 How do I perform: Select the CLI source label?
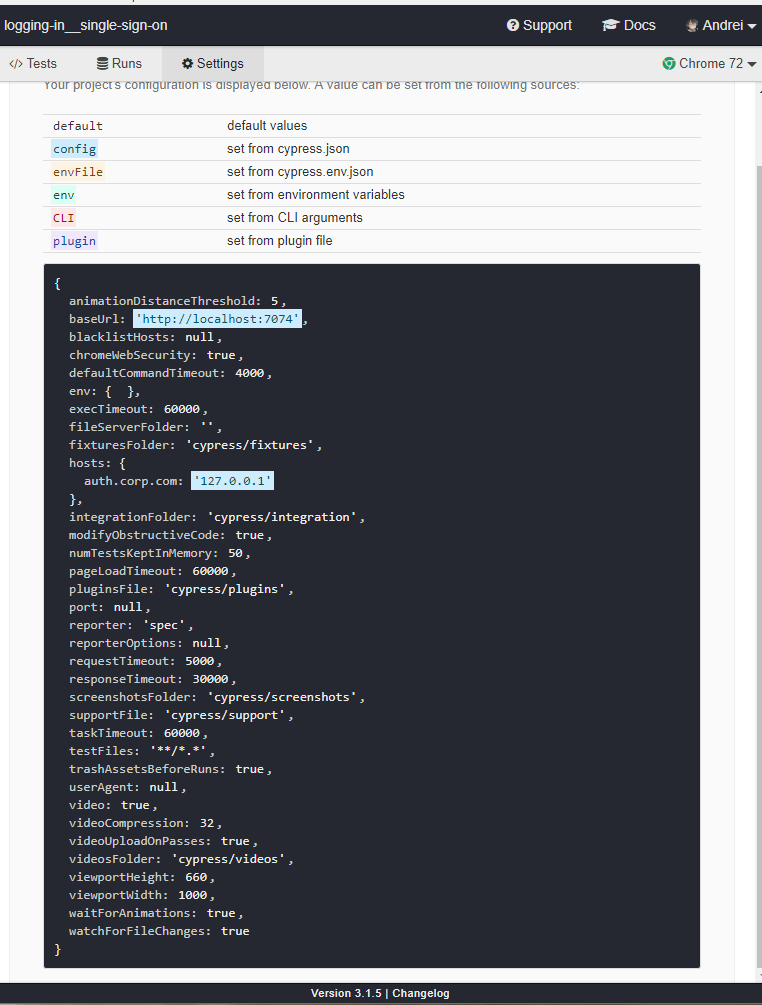(x=64, y=217)
